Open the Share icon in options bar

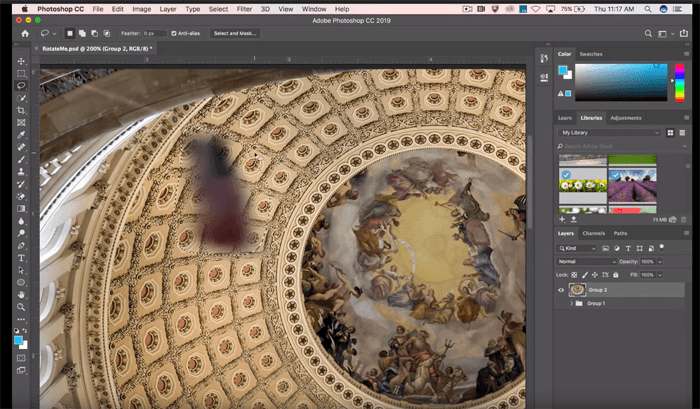click(x=683, y=33)
